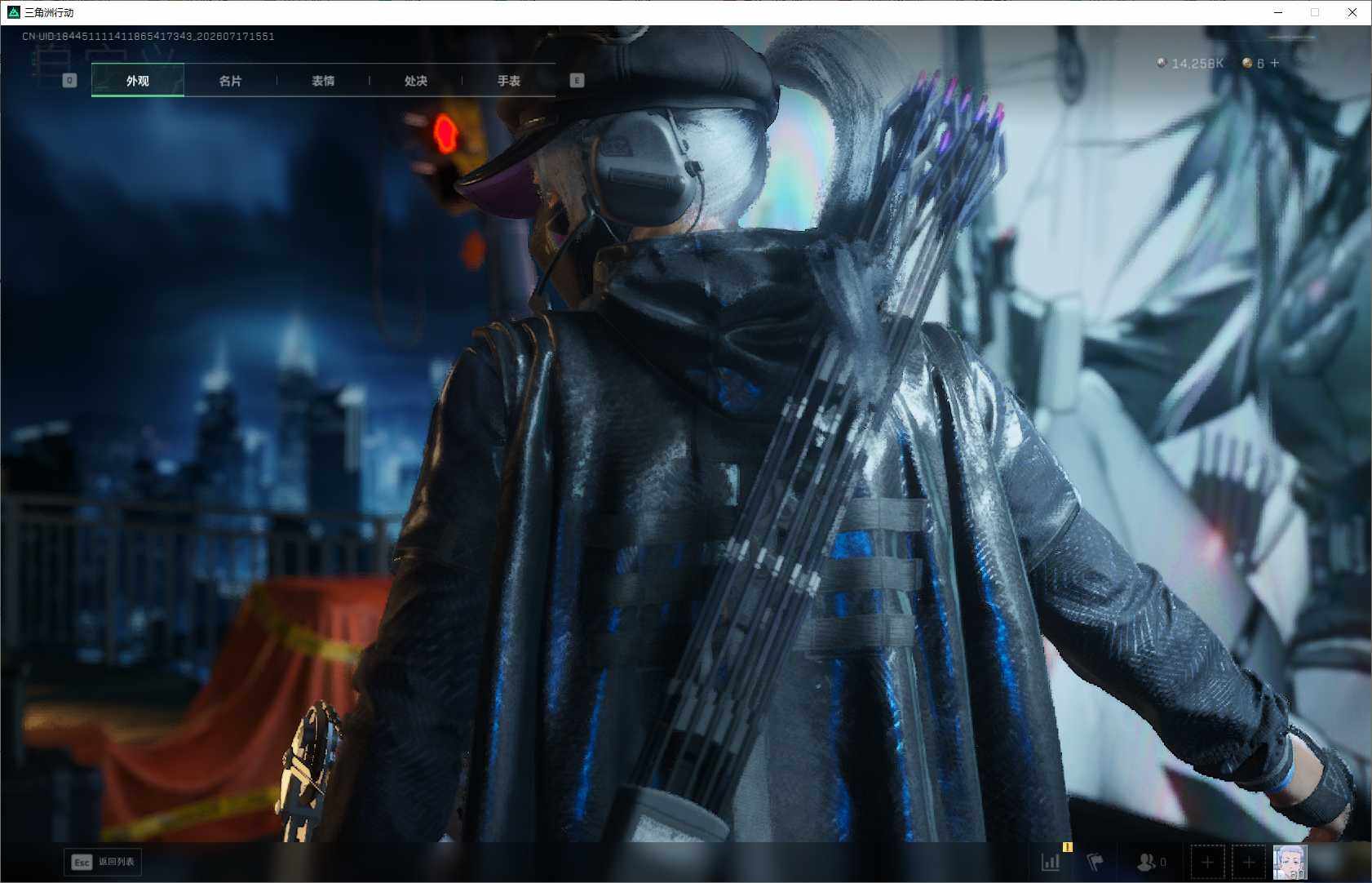1372x883 pixels.
Task: Click the Esc 返回列表 button
Action: pos(103,862)
